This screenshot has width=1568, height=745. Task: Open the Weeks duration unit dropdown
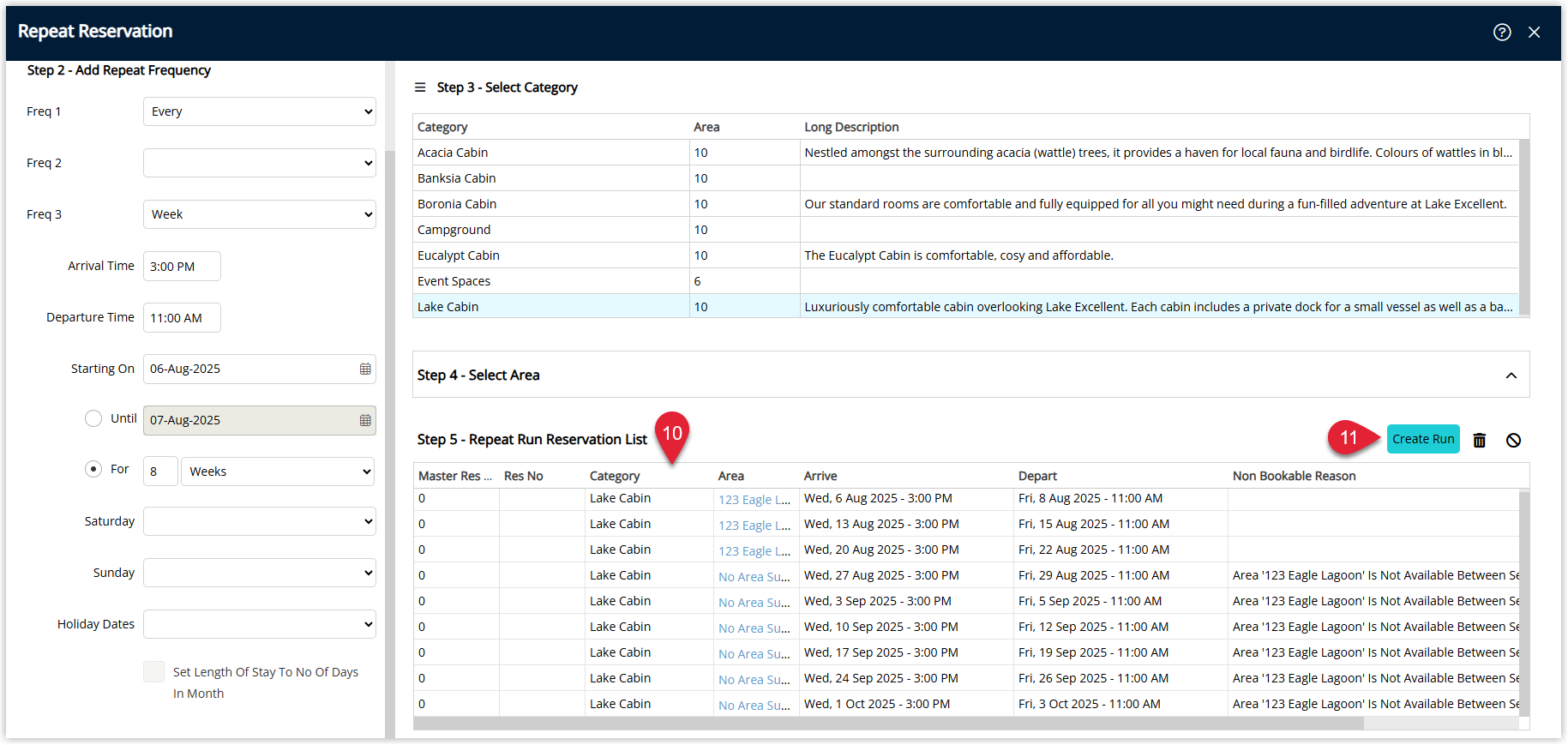[x=278, y=472]
